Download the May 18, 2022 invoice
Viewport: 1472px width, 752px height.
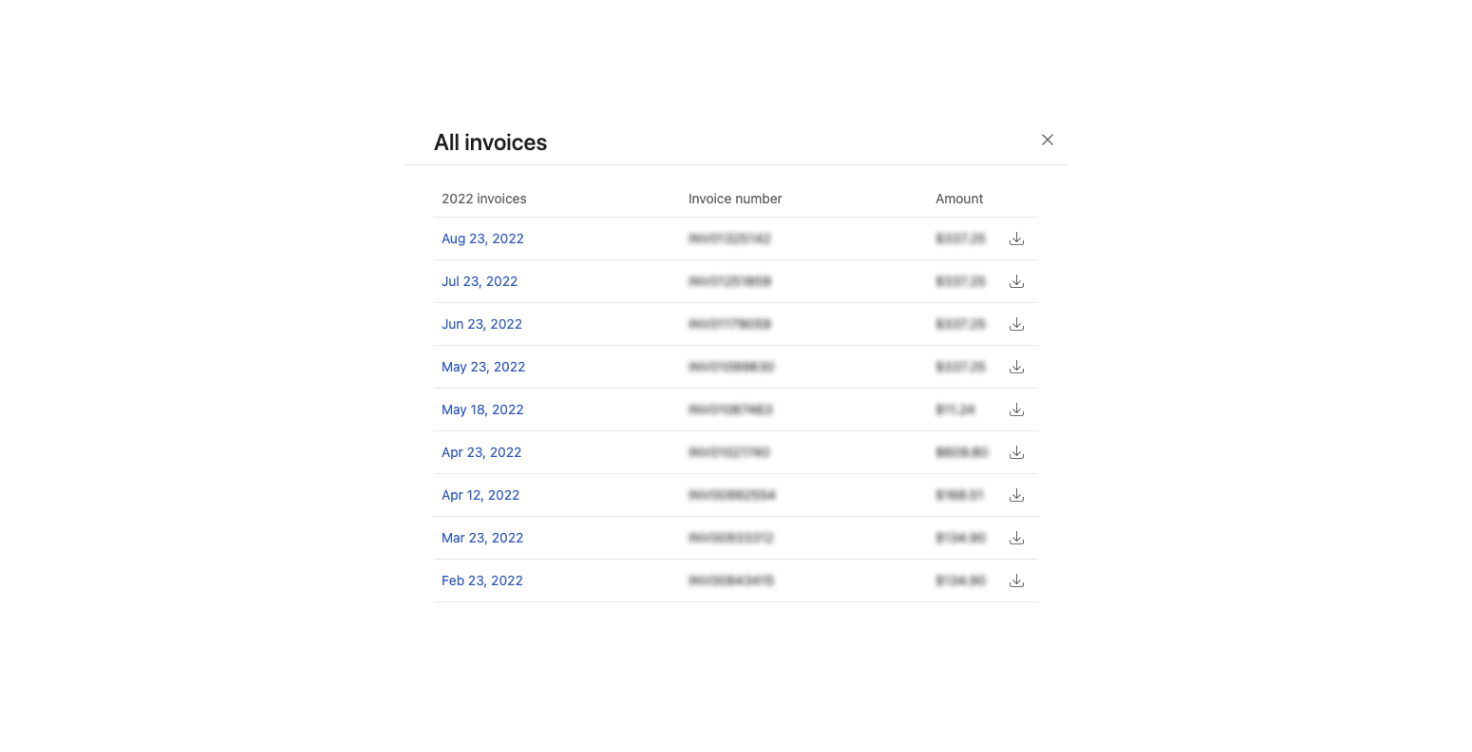pyautogui.click(x=1016, y=410)
